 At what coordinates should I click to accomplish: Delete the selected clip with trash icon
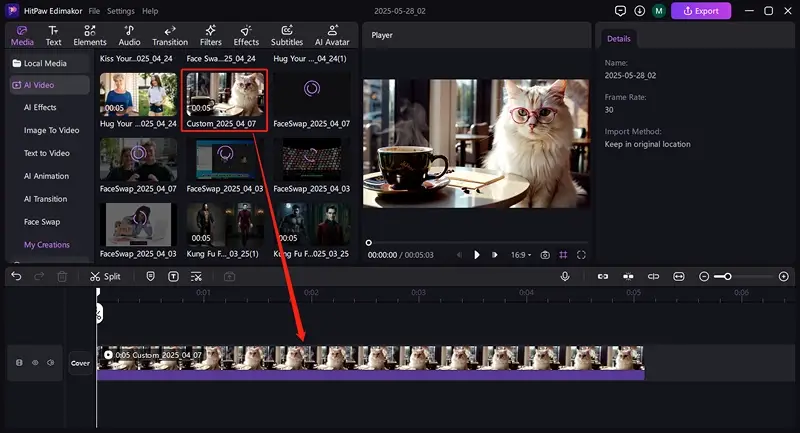pyautogui.click(x=62, y=276)
